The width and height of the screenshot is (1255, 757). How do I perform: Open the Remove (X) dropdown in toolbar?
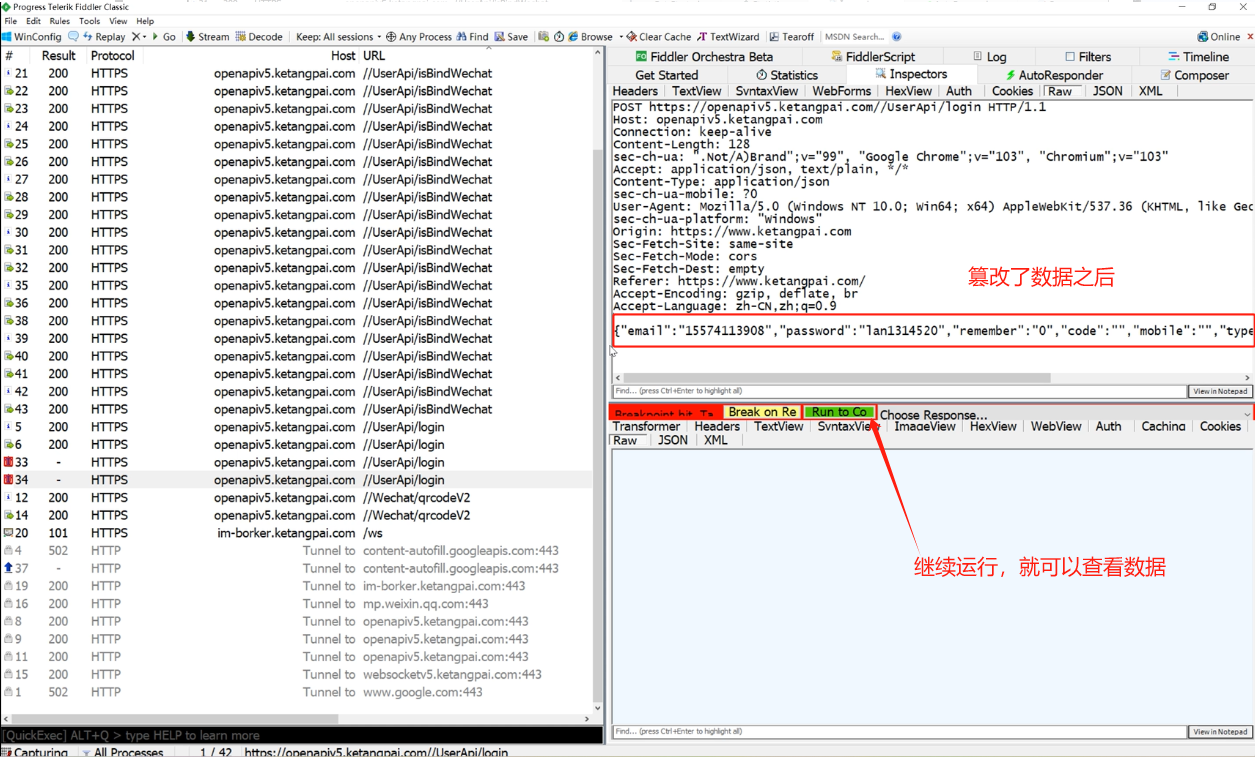[x=140, y=37]
